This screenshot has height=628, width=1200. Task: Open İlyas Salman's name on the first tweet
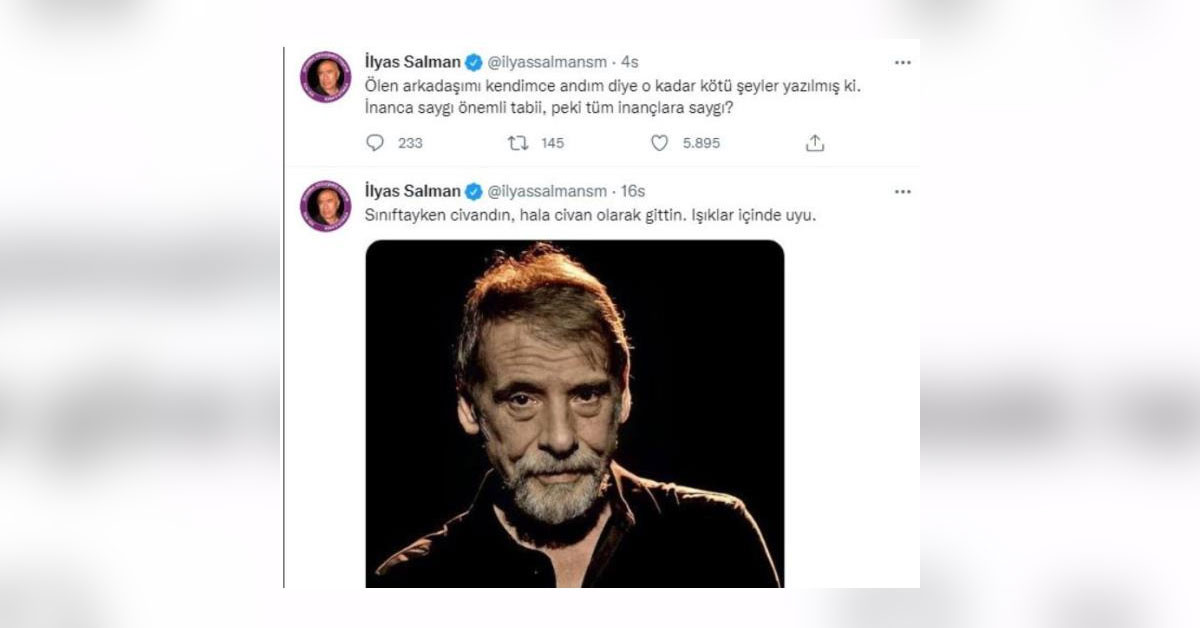tap(413, 63)
